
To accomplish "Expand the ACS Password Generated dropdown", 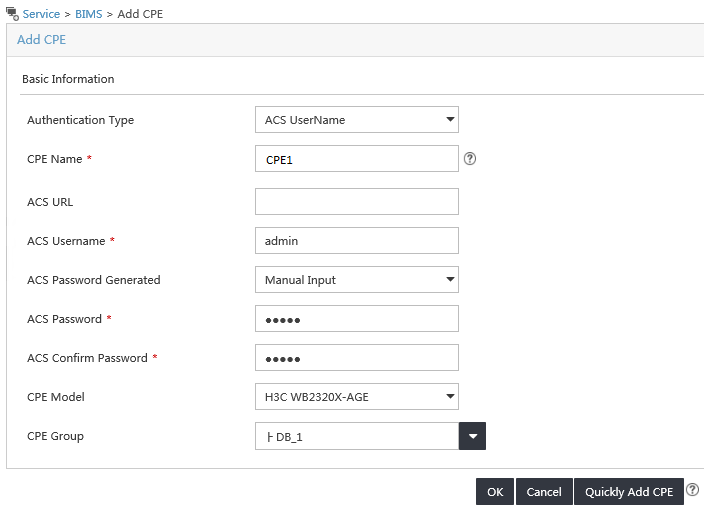I will click(x=356, y=279).
